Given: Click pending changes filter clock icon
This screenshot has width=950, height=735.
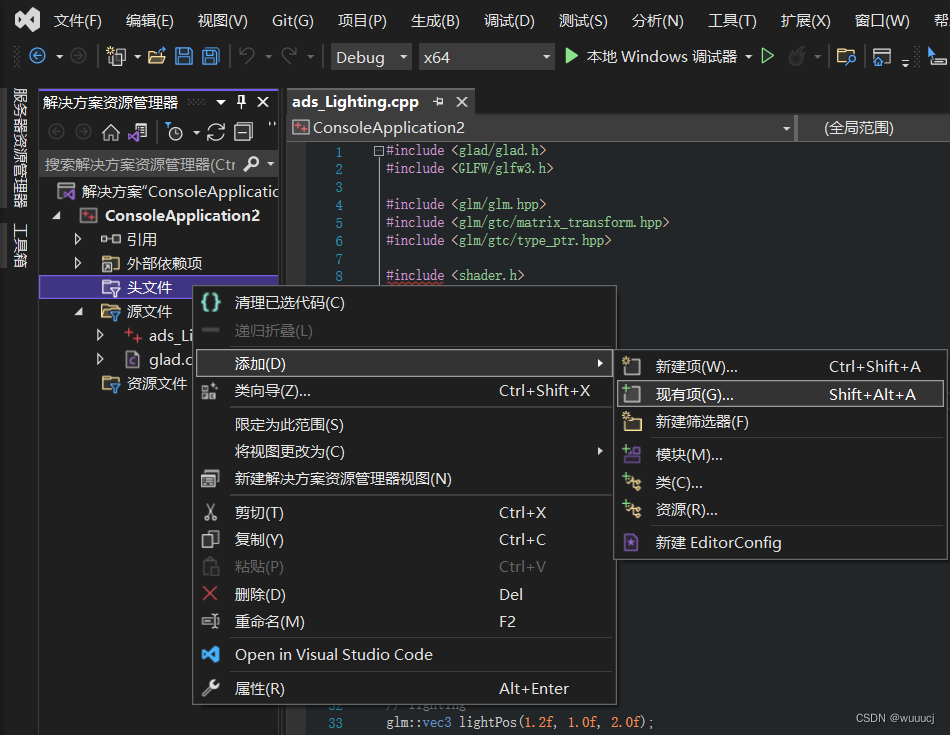Looking at the screenshot, I should tap(174, 131).
